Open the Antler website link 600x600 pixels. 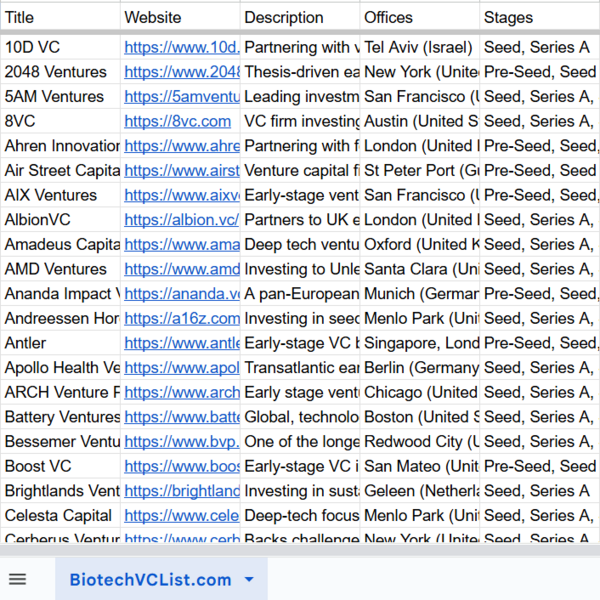(182, 343)
